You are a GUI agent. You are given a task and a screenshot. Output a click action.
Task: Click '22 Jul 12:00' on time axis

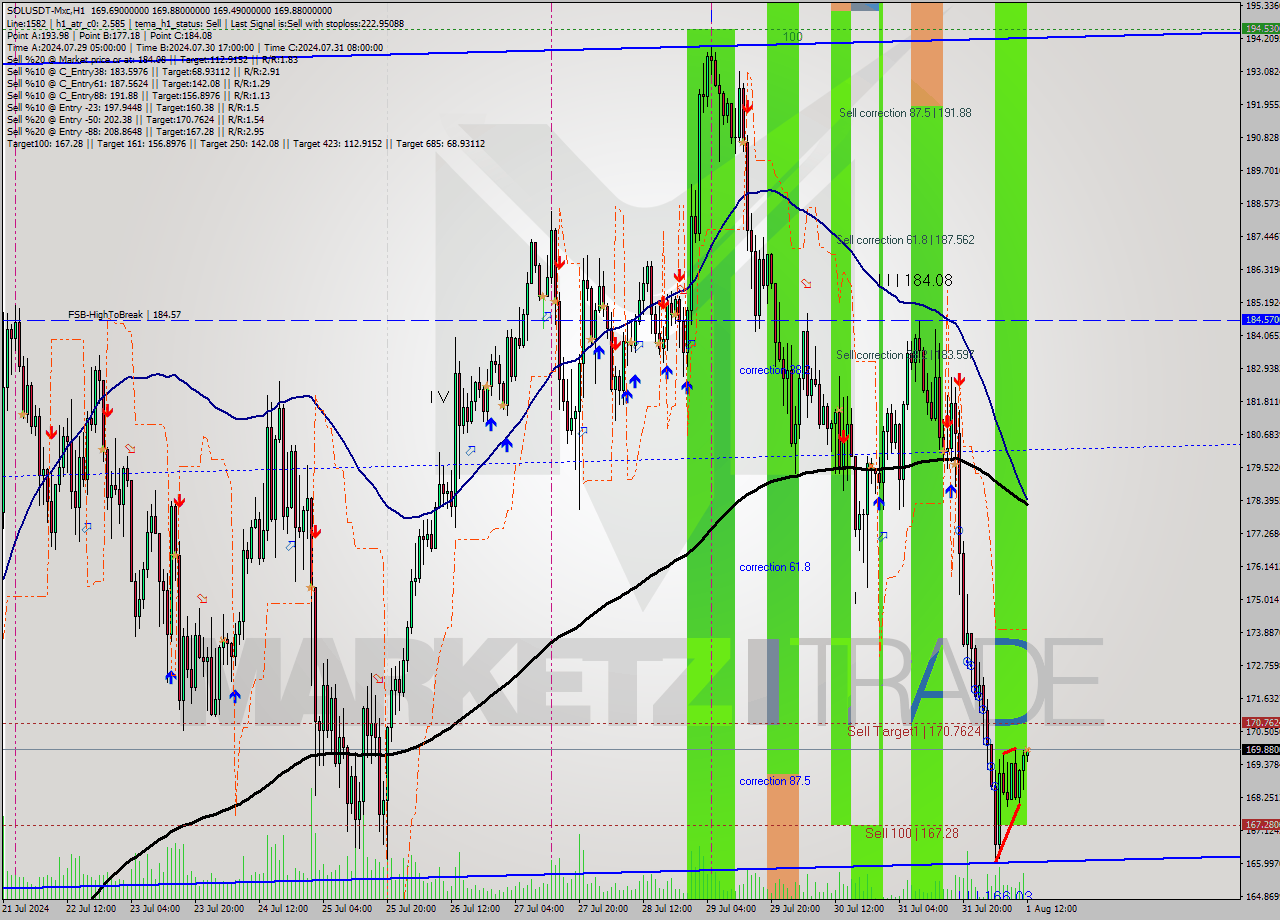click(89, 909)
